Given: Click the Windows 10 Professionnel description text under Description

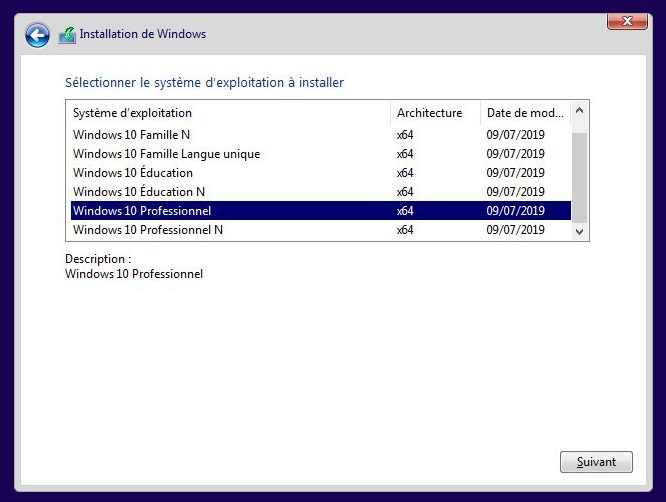Looking at the screenshot, I should coord(134,274).
